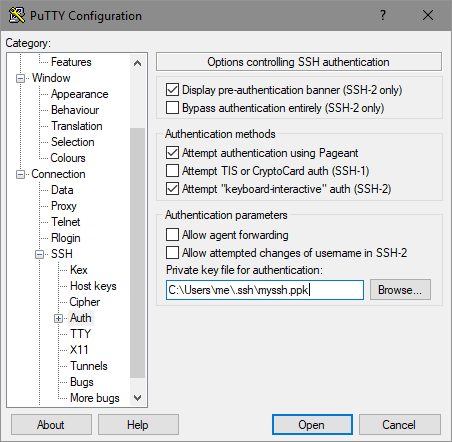This screenshot has height=442, width=452.
Task: Collapse the Connection tree node
Action: click(20, 175)
